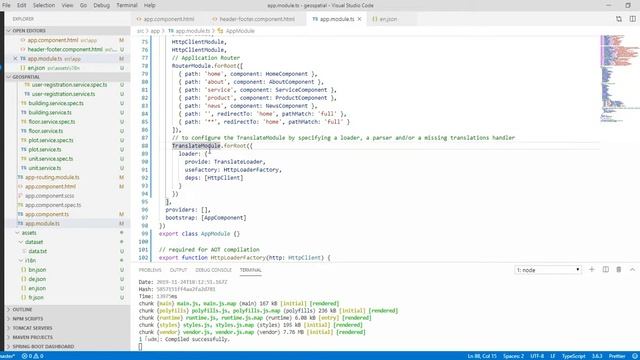Expand the Outline section
The image size is (640, 360).
pyautogui.click(x=68, y=309)
